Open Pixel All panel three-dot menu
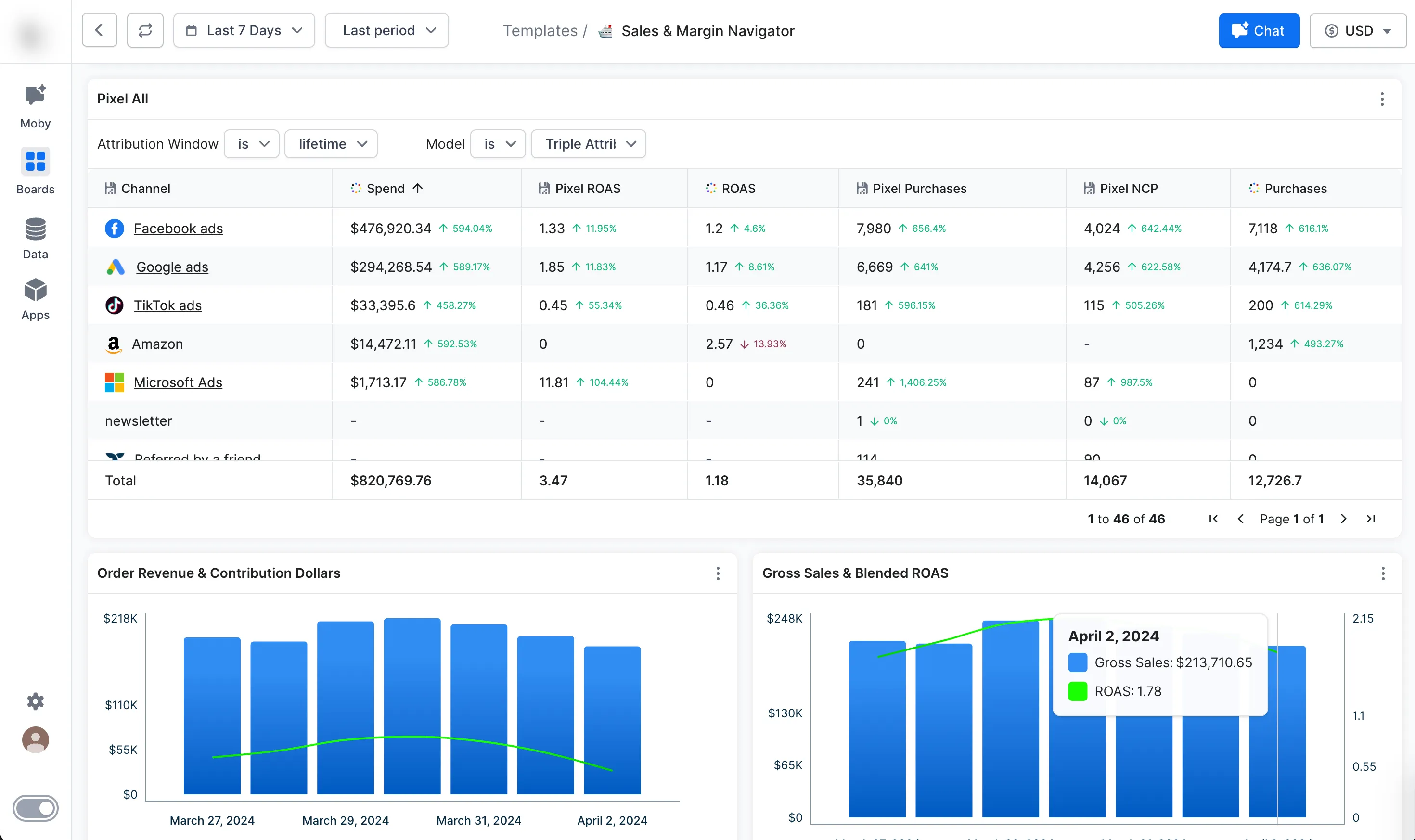The width and height of the screenshot is (1415, 840). tap(1382, 99)
